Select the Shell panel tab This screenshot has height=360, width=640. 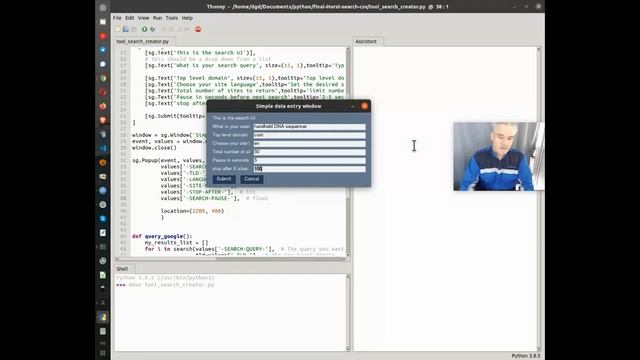[122, 269]
